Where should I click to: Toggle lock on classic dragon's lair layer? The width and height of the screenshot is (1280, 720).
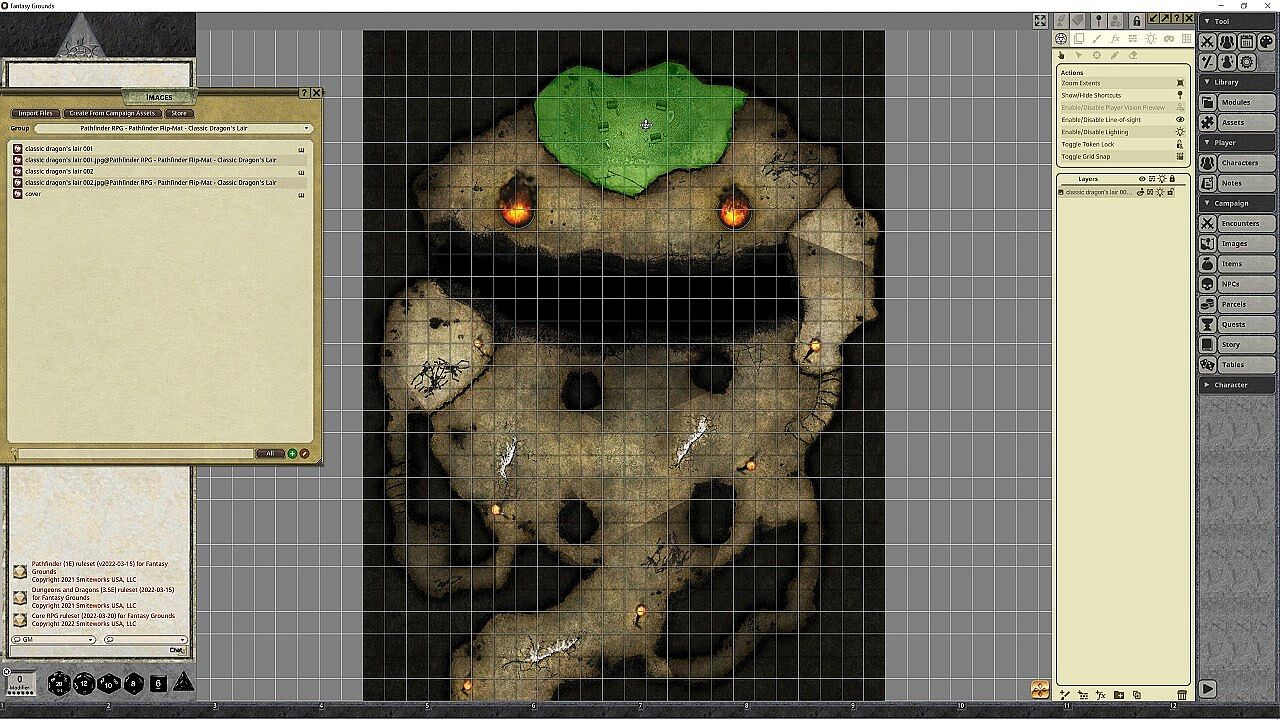click(x=1170, y=192)
